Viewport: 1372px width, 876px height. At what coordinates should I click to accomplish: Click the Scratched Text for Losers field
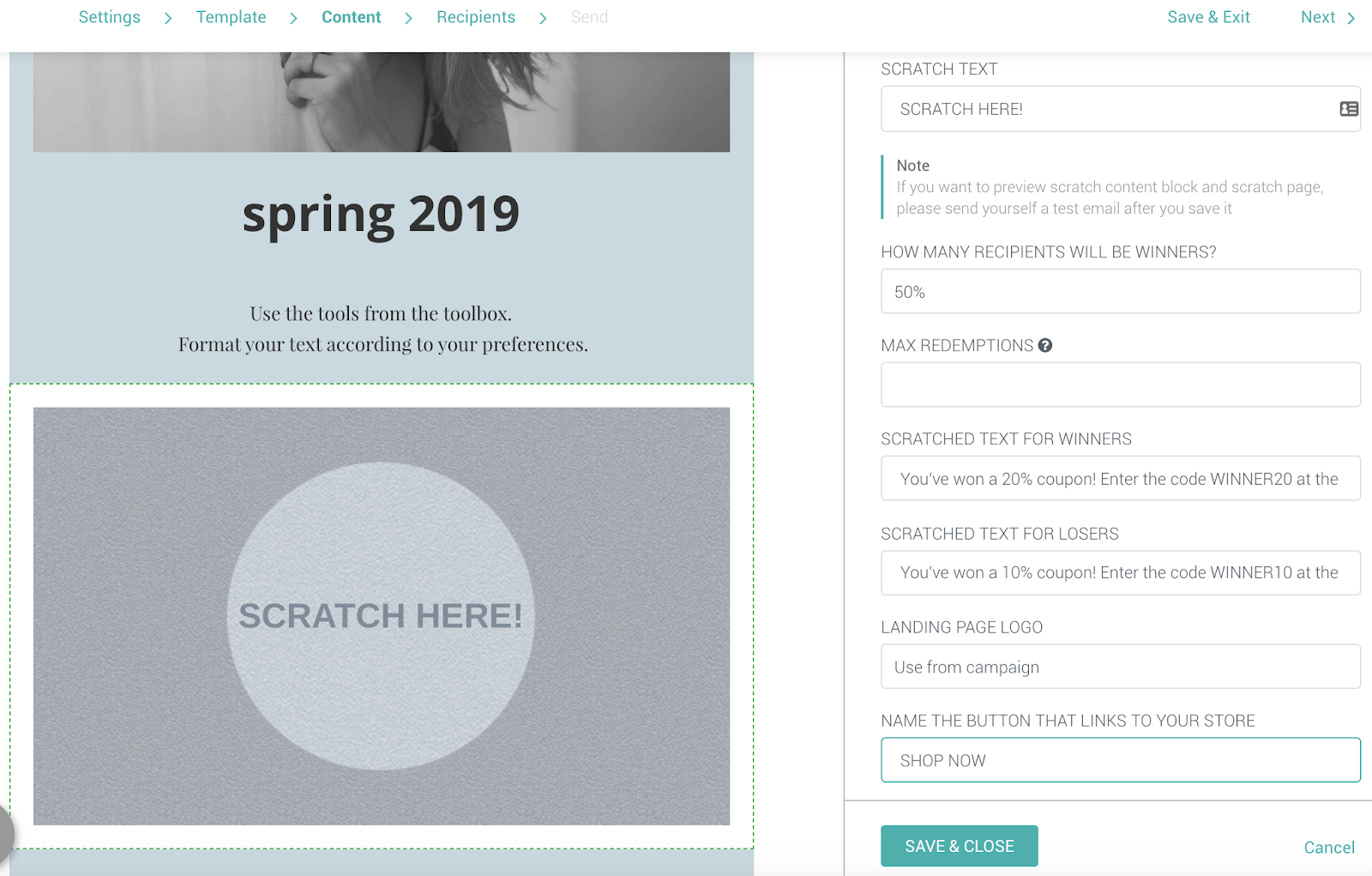(1121, 572)
